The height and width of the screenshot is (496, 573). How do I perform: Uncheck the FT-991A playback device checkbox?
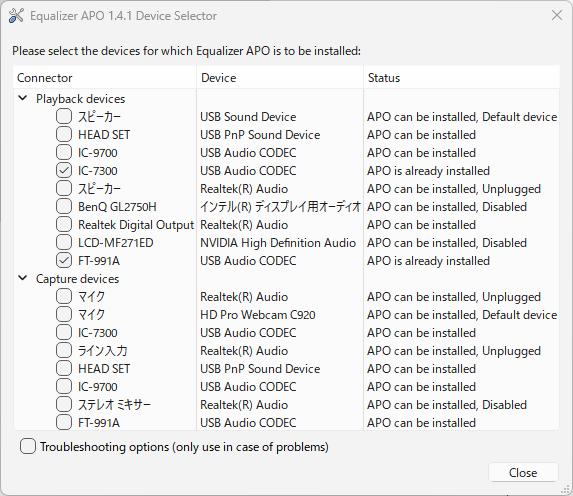pos(64,261)
